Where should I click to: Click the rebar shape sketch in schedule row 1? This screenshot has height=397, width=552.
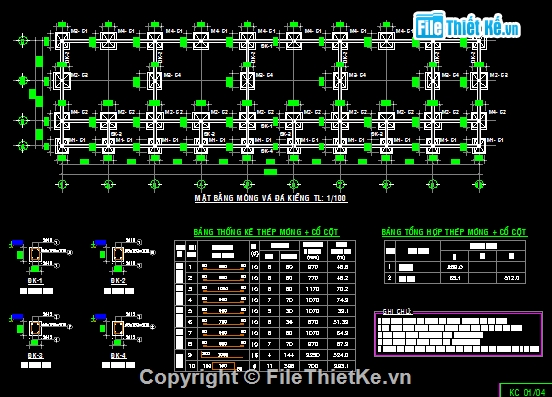(223, 267)
